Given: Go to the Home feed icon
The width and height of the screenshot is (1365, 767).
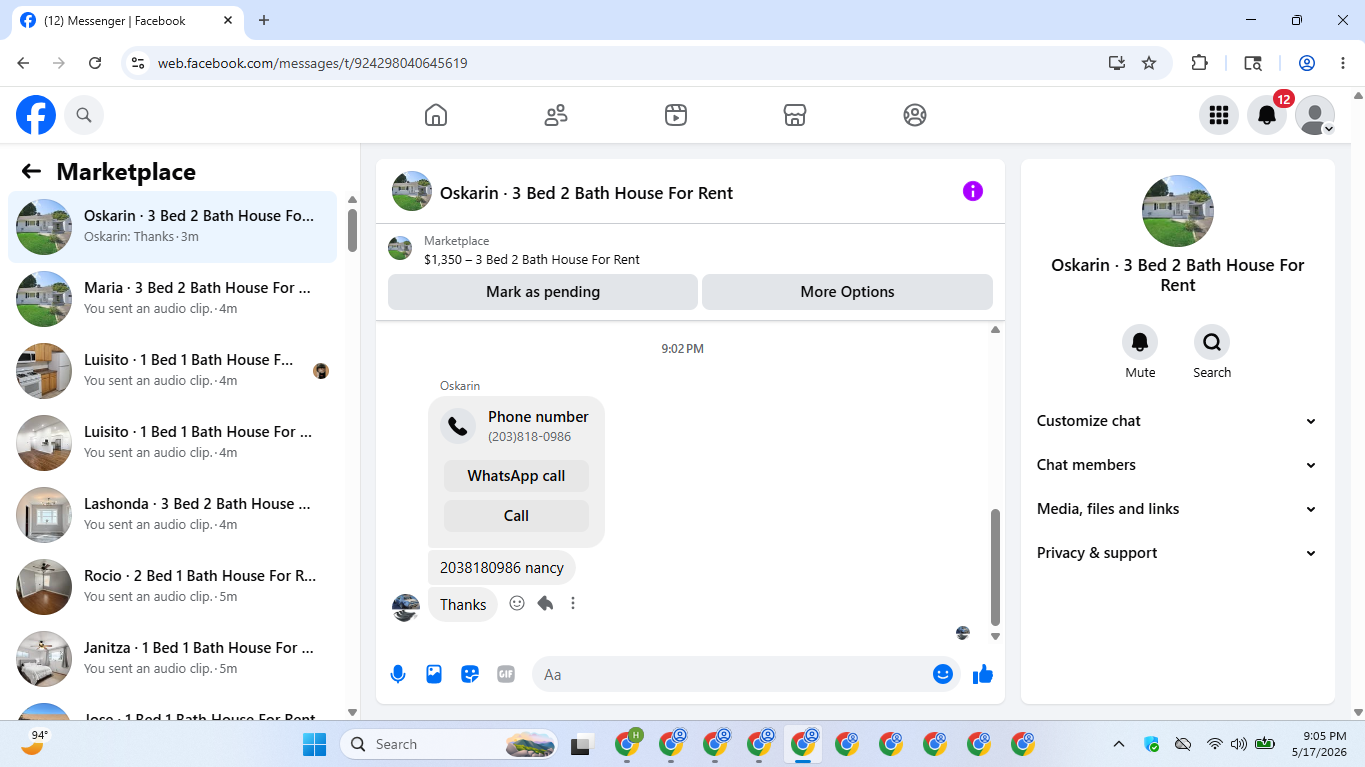Looking at the screenshot, I should [x=436, y=115].
